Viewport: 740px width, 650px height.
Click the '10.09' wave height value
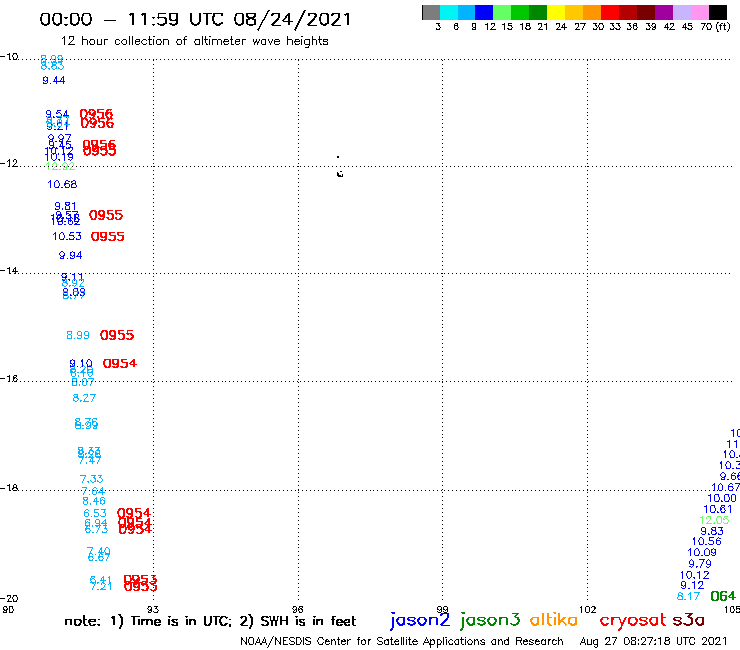point(702,552)
